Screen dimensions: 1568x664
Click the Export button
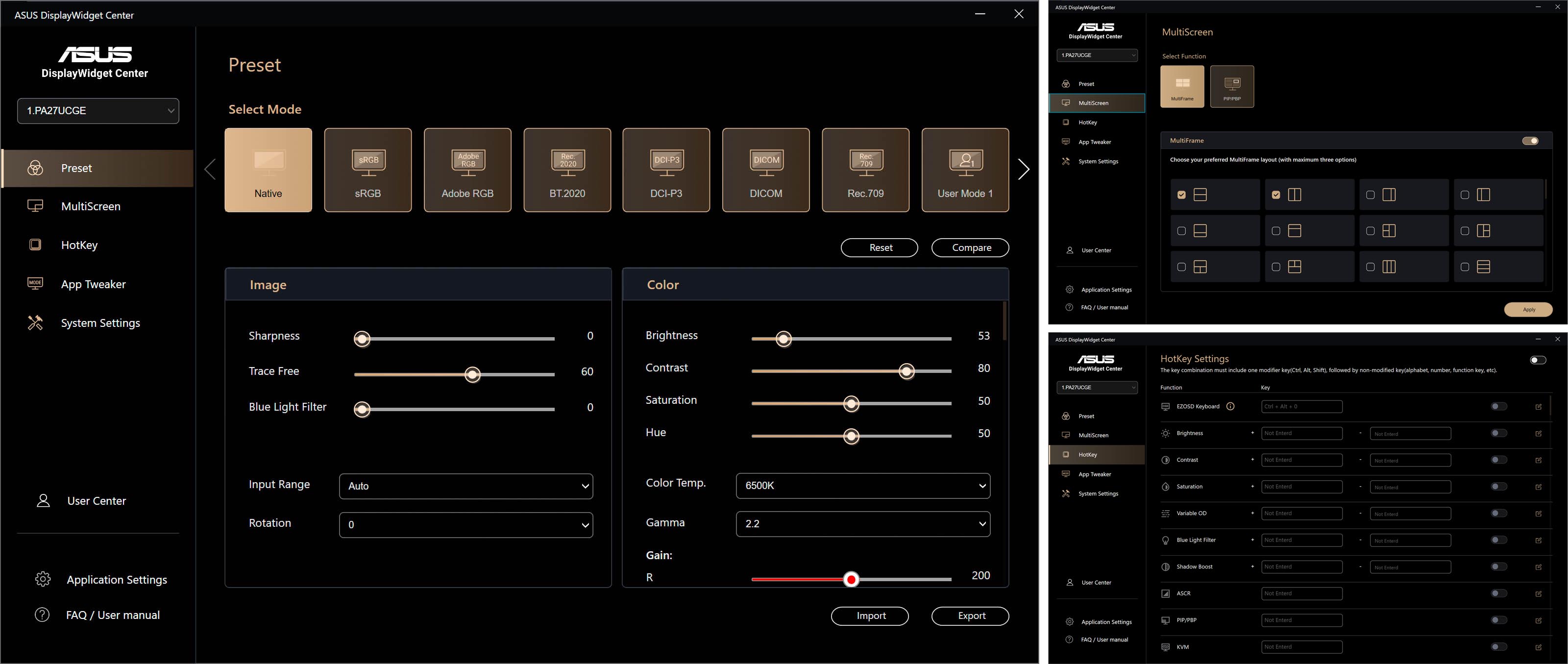click(970, 616)
